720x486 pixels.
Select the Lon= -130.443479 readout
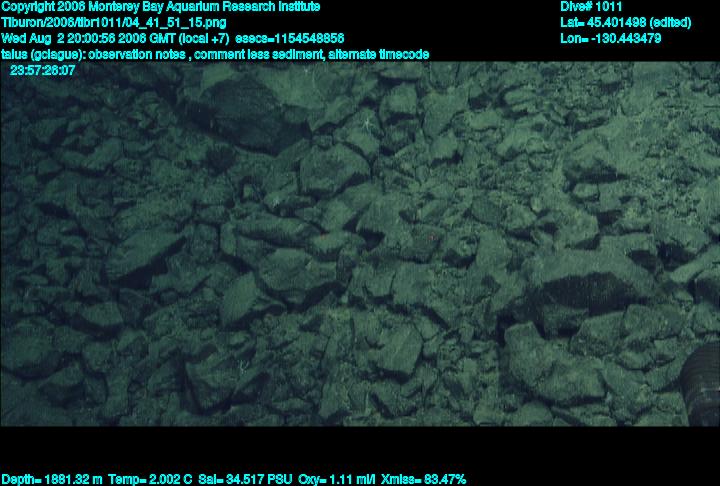pos(611,38)
